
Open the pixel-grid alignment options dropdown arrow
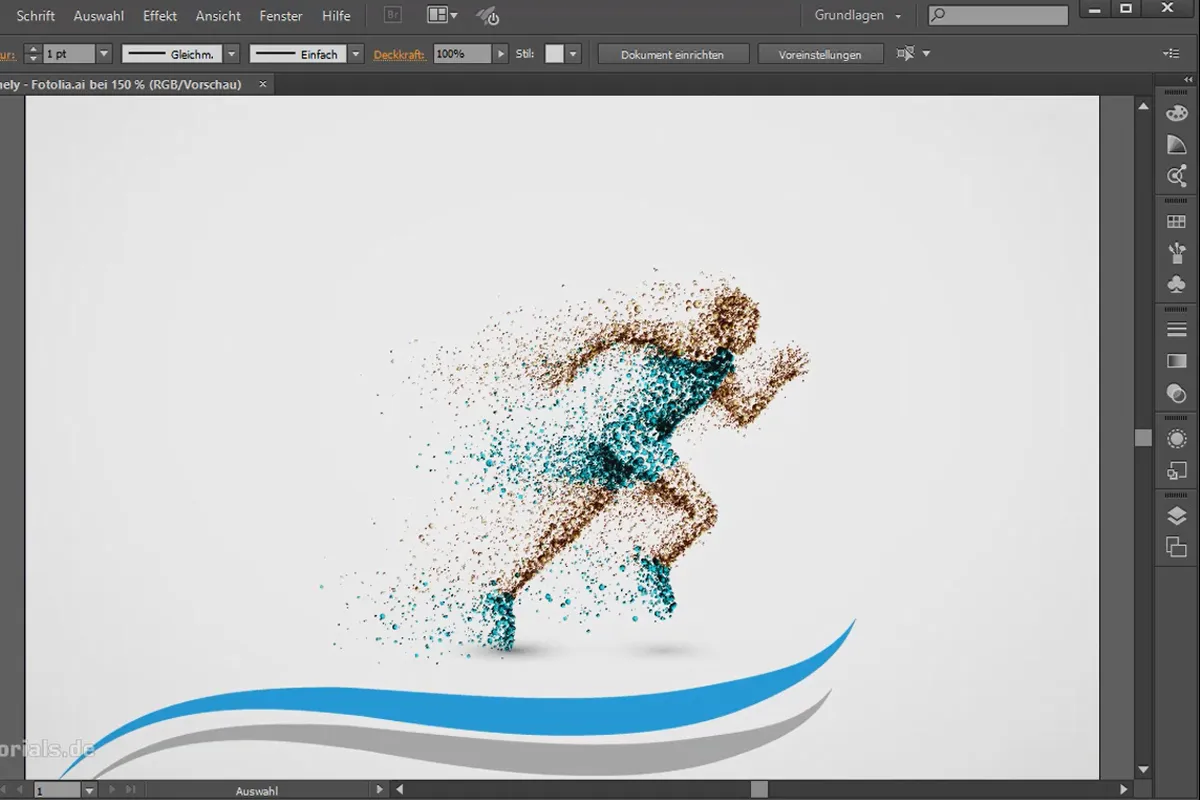tap(926, 54)
